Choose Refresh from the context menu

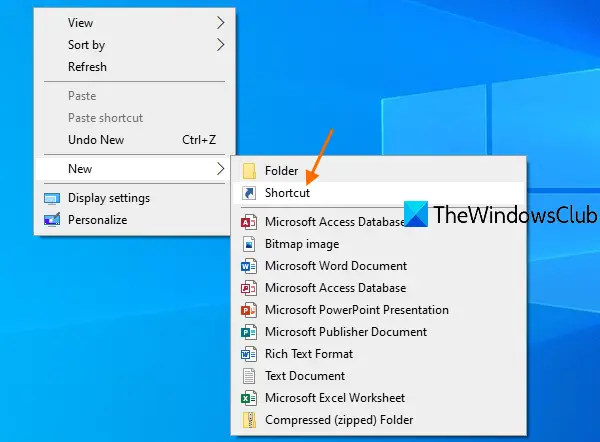pyautogui.click(x=132, y=67)
